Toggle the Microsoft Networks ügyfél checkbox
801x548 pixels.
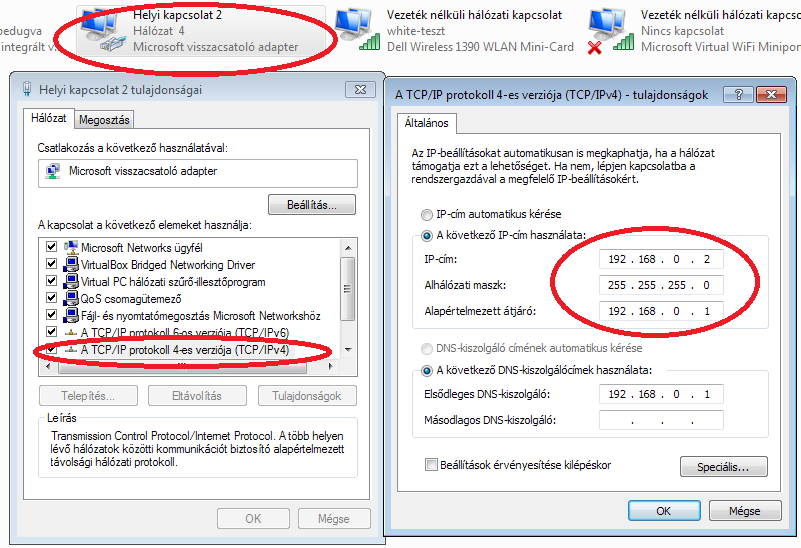pos(51,247)
